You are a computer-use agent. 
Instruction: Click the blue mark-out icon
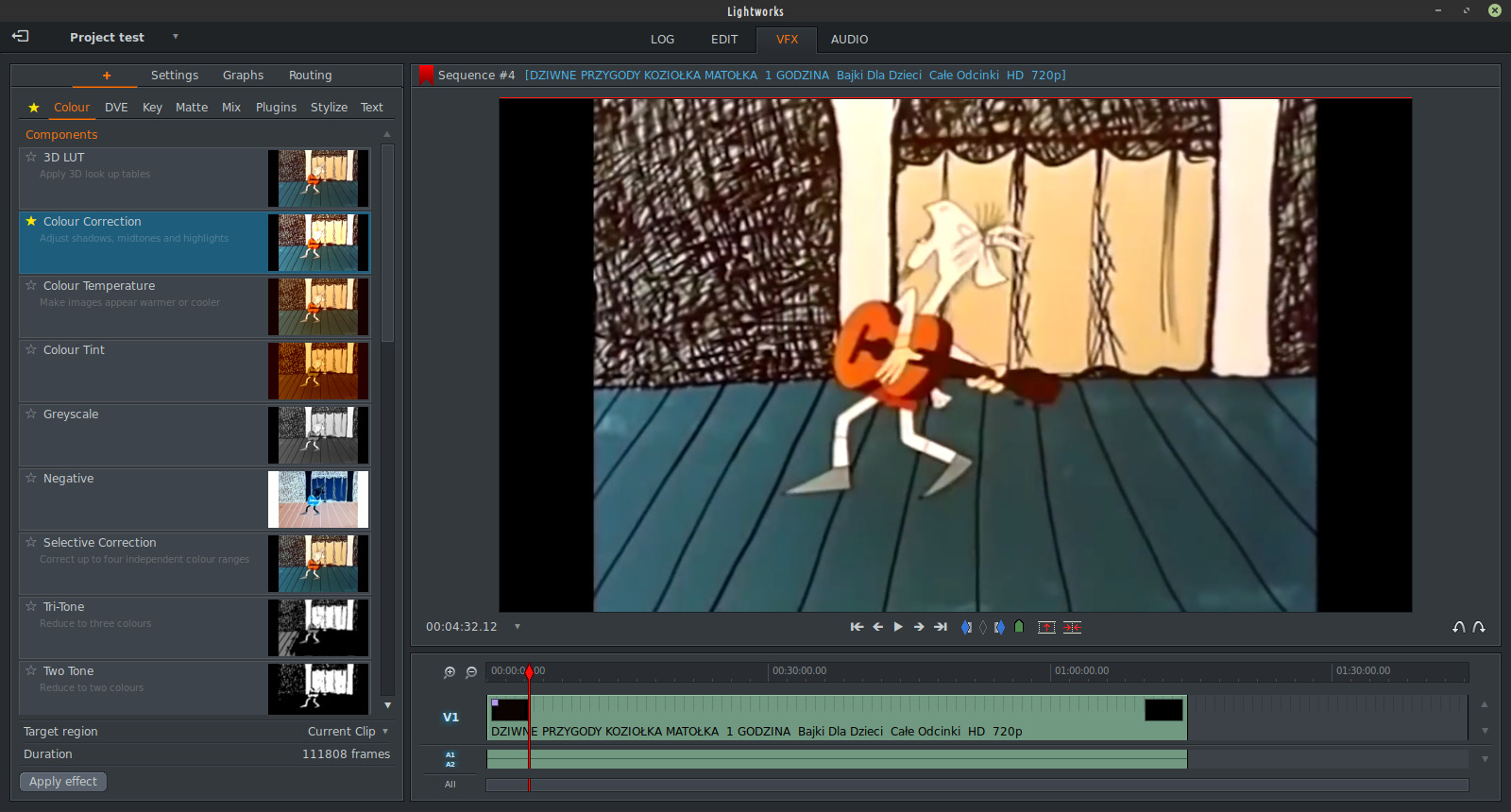point(1000,627)
